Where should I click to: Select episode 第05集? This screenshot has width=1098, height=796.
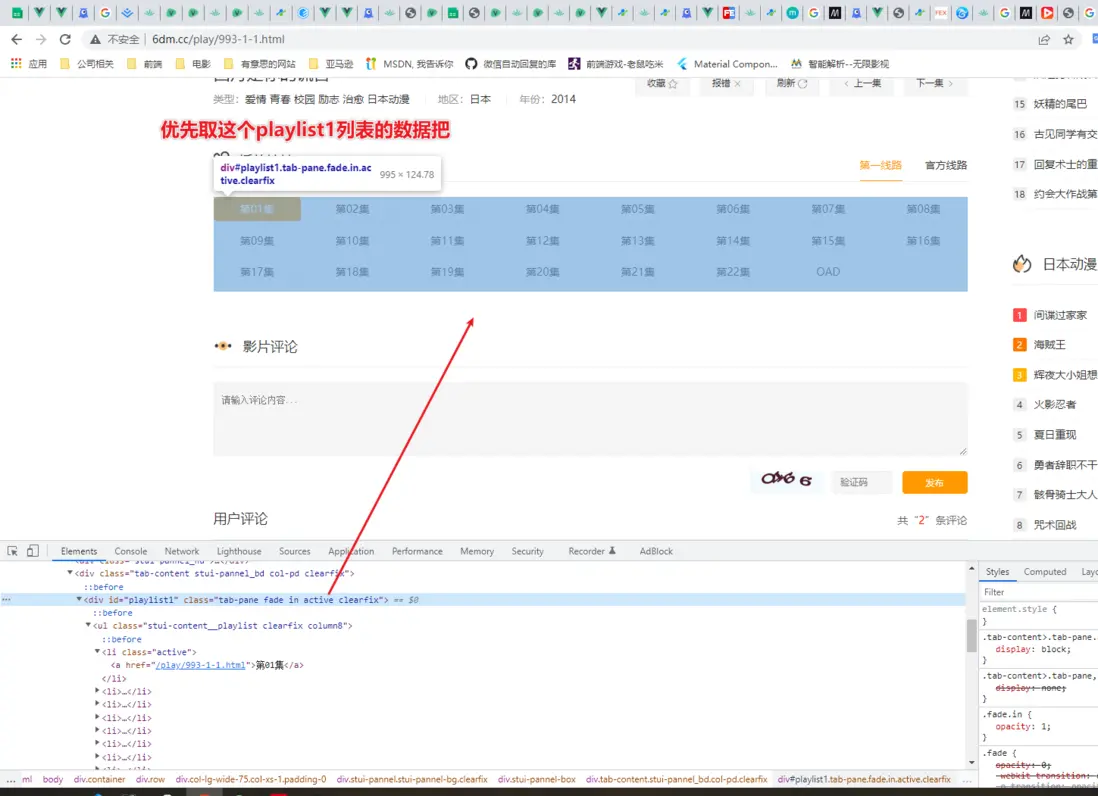coord(637,209)
